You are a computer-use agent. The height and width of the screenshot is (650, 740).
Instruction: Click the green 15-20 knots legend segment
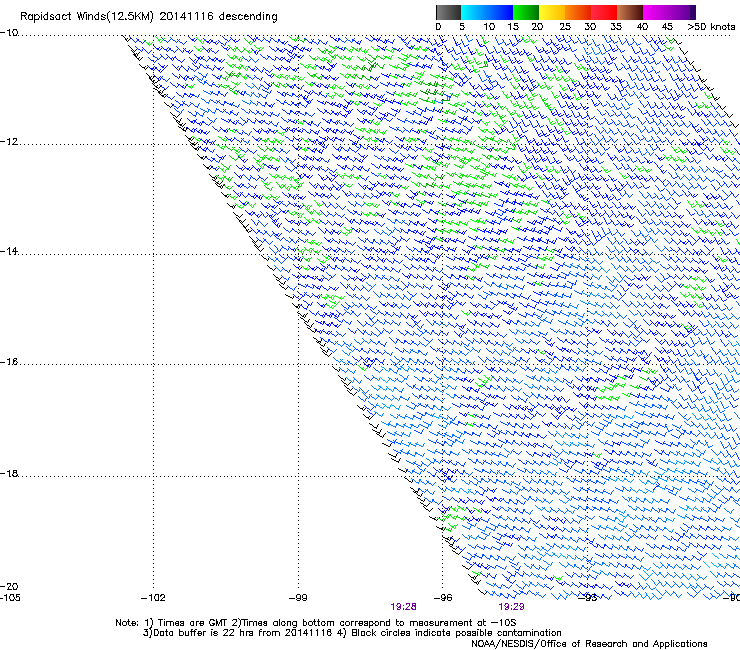point(526,12)
